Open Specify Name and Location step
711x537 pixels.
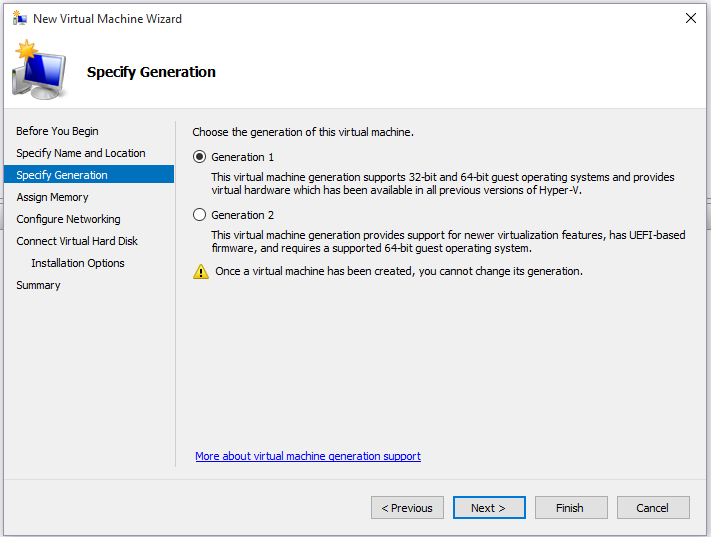click(x=80, y=153)
